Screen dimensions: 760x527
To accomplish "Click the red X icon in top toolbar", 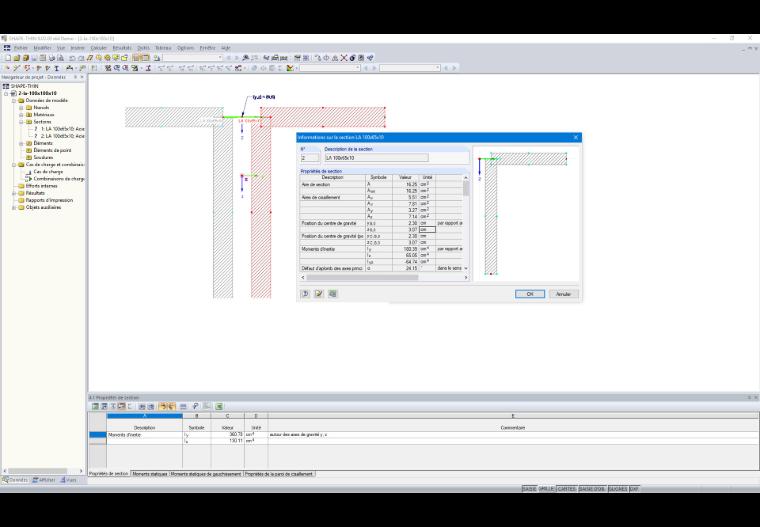I will click(344, 58).
